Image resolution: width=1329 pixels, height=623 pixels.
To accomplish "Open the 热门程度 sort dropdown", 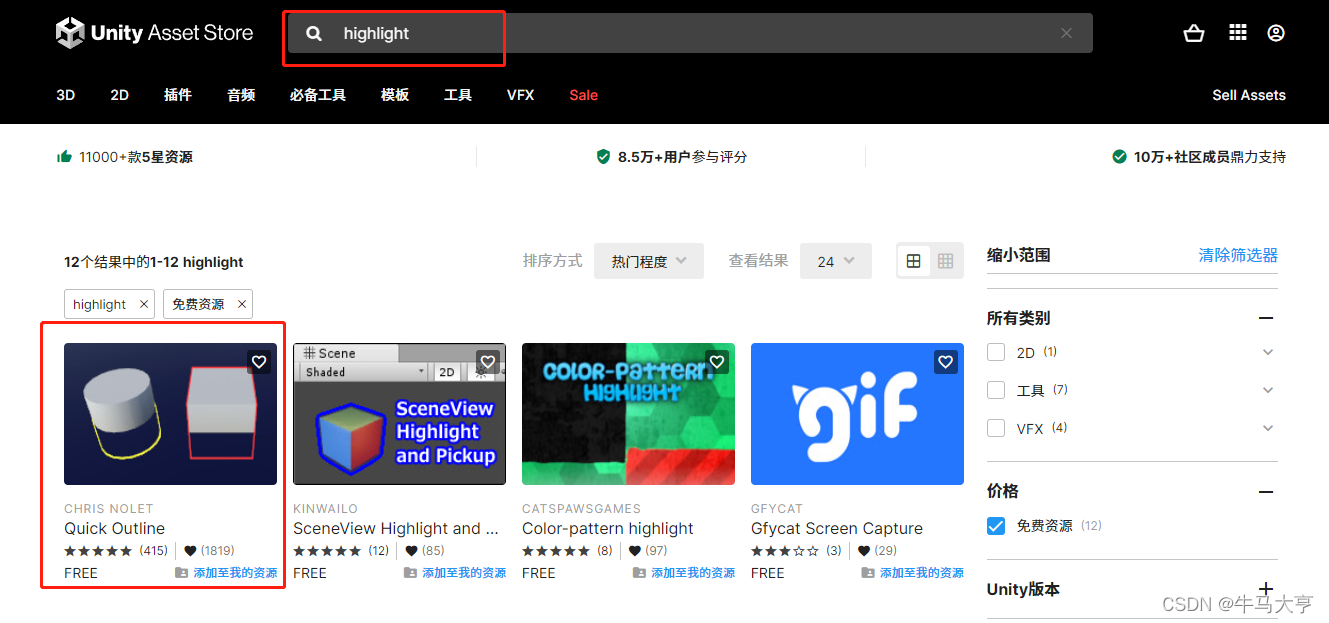I will click(649, 261).
